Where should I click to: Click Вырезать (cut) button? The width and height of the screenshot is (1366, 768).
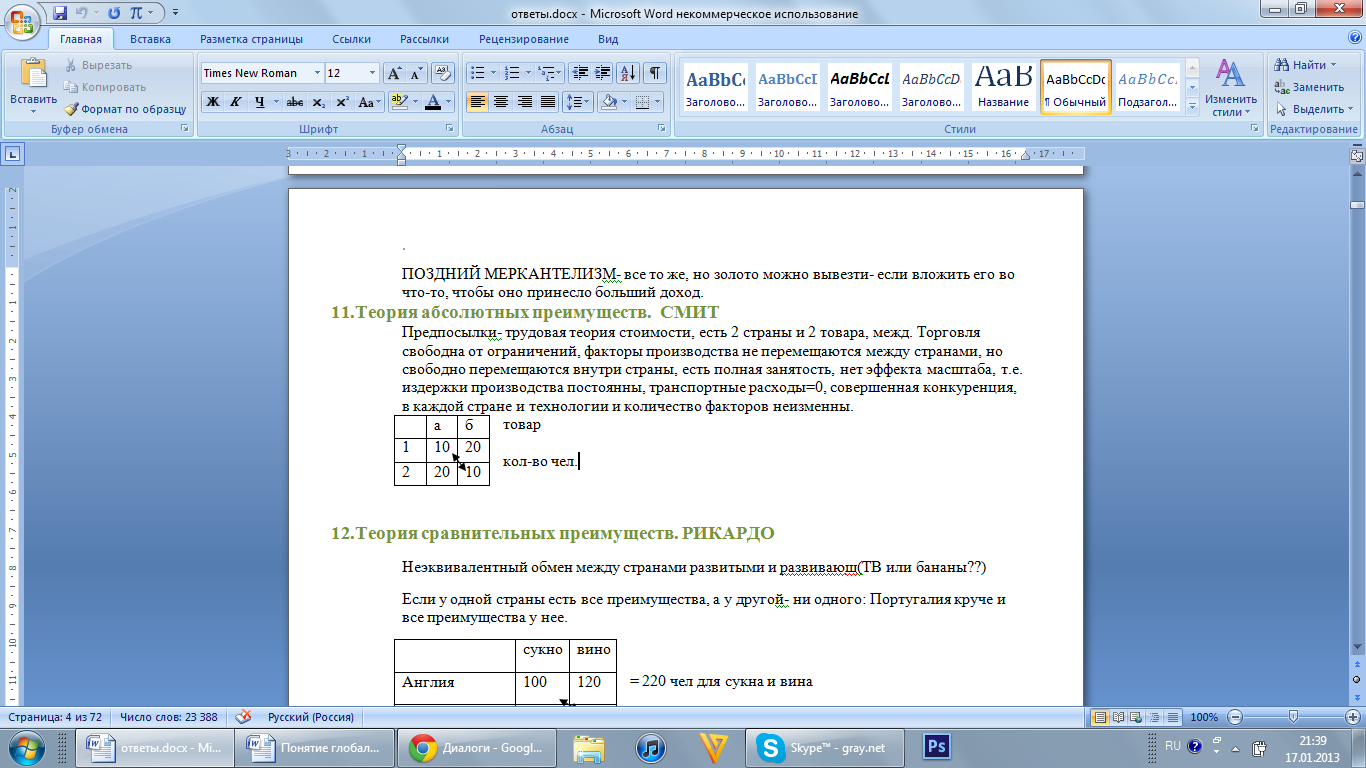99,65
